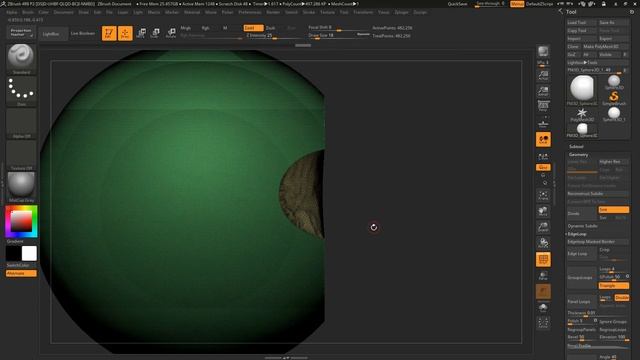This screenshot has height=360, width=640.
Task: Toggle Live Boolean mode
Action: click(x=83, y=33)
